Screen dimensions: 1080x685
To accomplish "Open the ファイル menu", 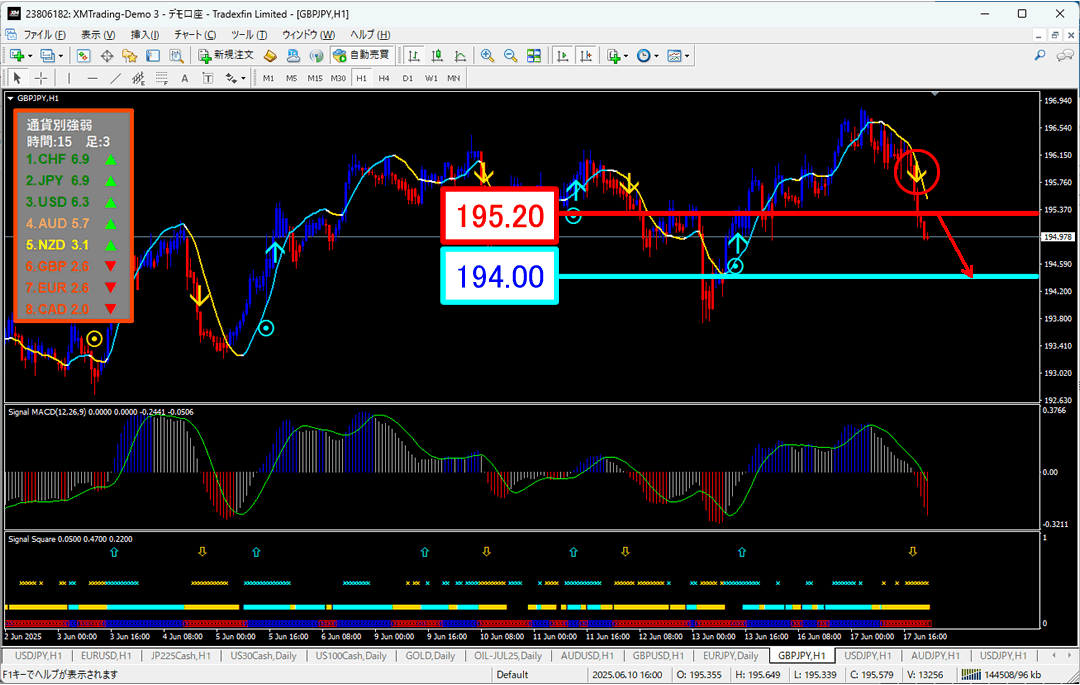I will 45,34.
